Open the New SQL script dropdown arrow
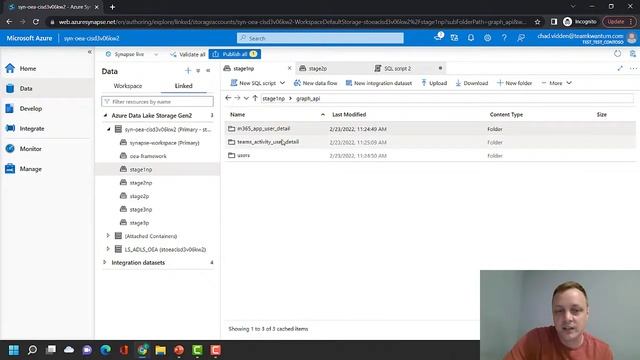Screen dimensions: 640x360 (282, 83)
